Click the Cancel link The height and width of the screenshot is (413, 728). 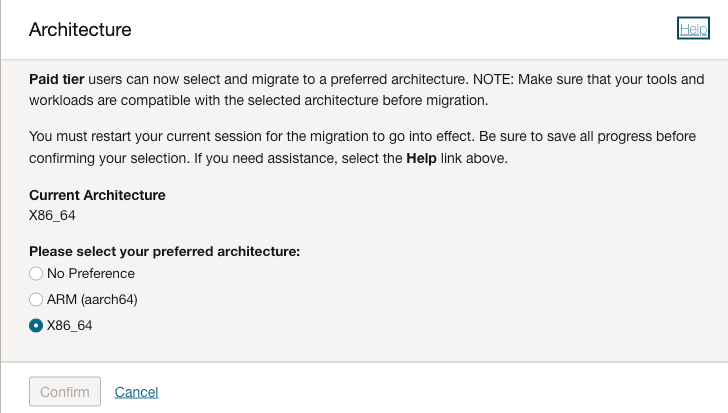click(136, 392)
